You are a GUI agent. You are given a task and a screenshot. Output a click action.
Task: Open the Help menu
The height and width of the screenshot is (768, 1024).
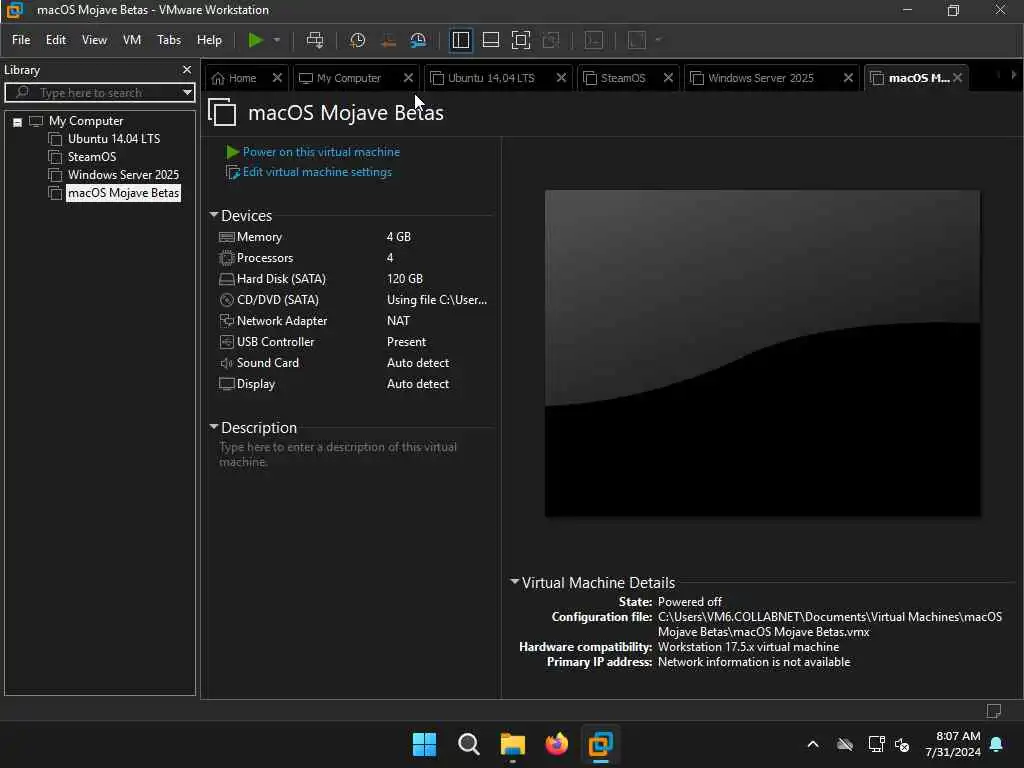point(209,40)
